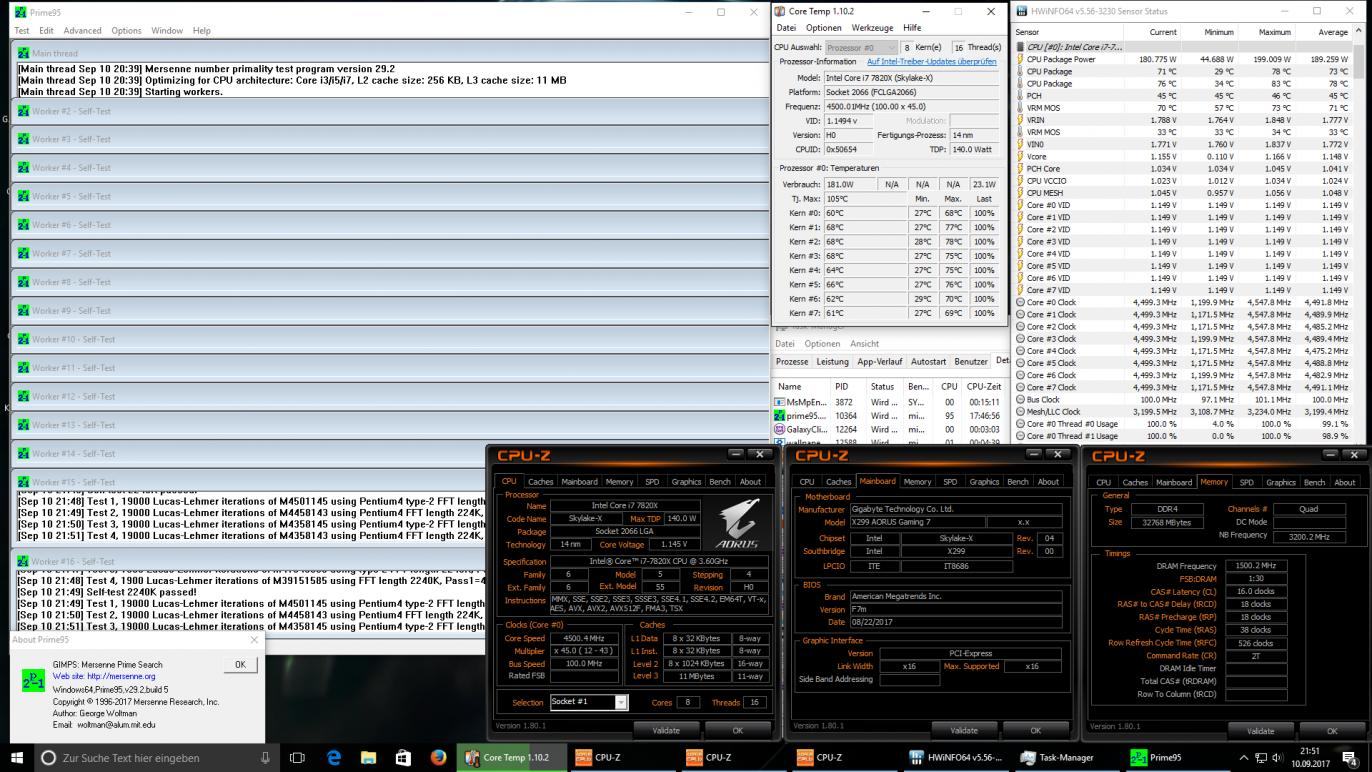
Task: Click Validate in the right CPU-Z Memory window
Action: pos(1260,731)
